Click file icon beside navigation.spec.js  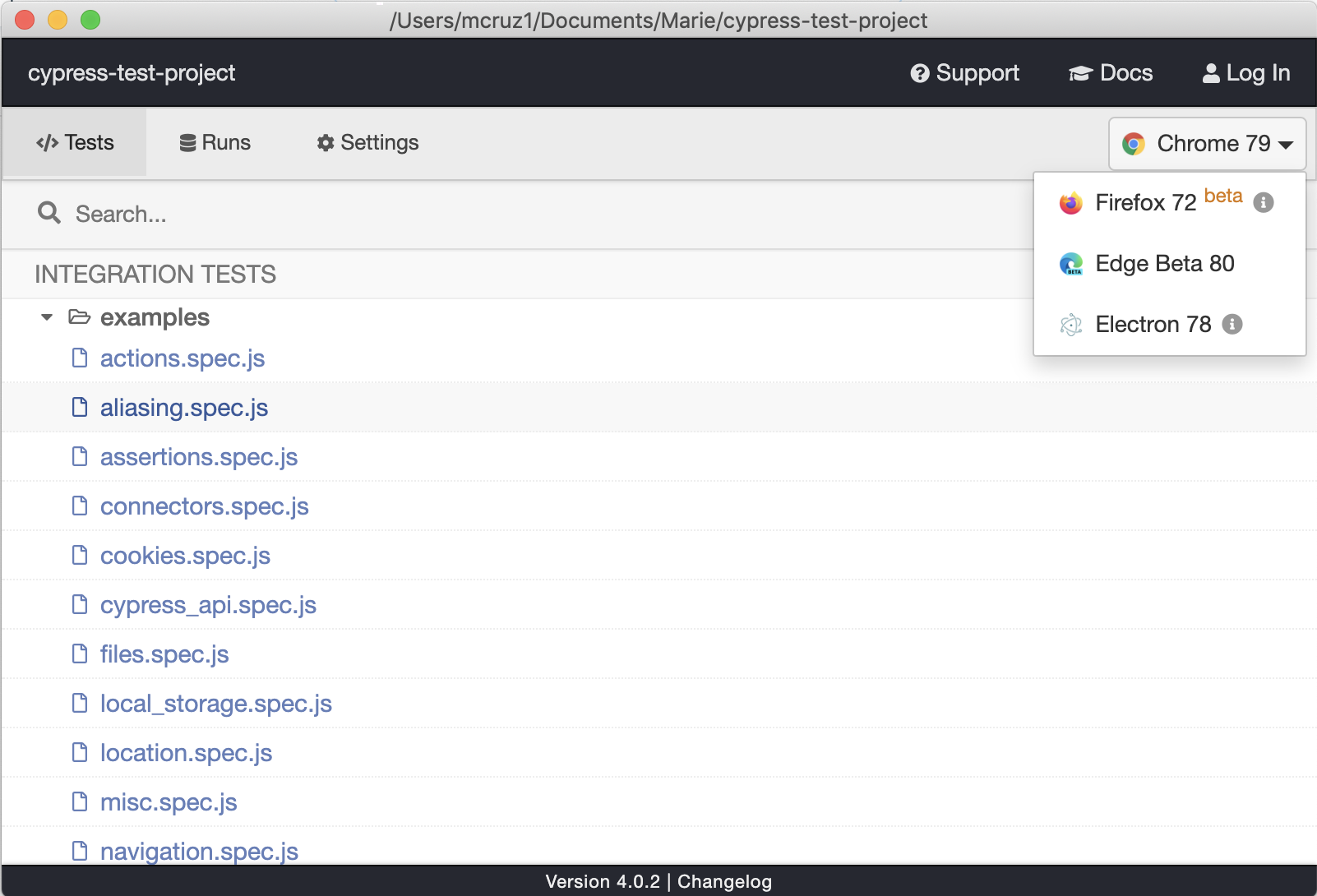click(x=80, y=851)
